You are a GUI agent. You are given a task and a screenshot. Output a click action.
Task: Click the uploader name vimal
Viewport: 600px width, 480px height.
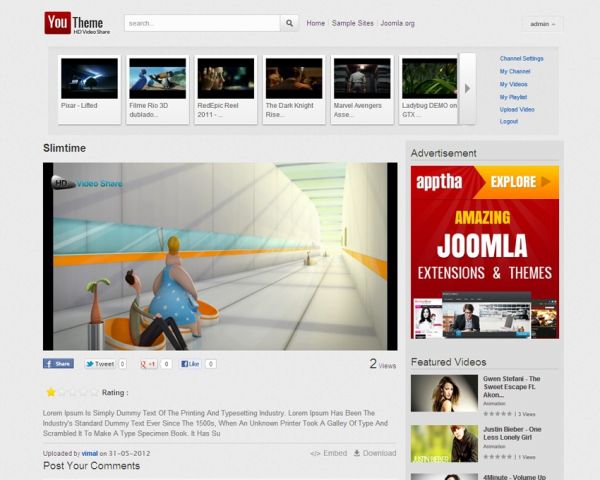[x=90, y=453]
